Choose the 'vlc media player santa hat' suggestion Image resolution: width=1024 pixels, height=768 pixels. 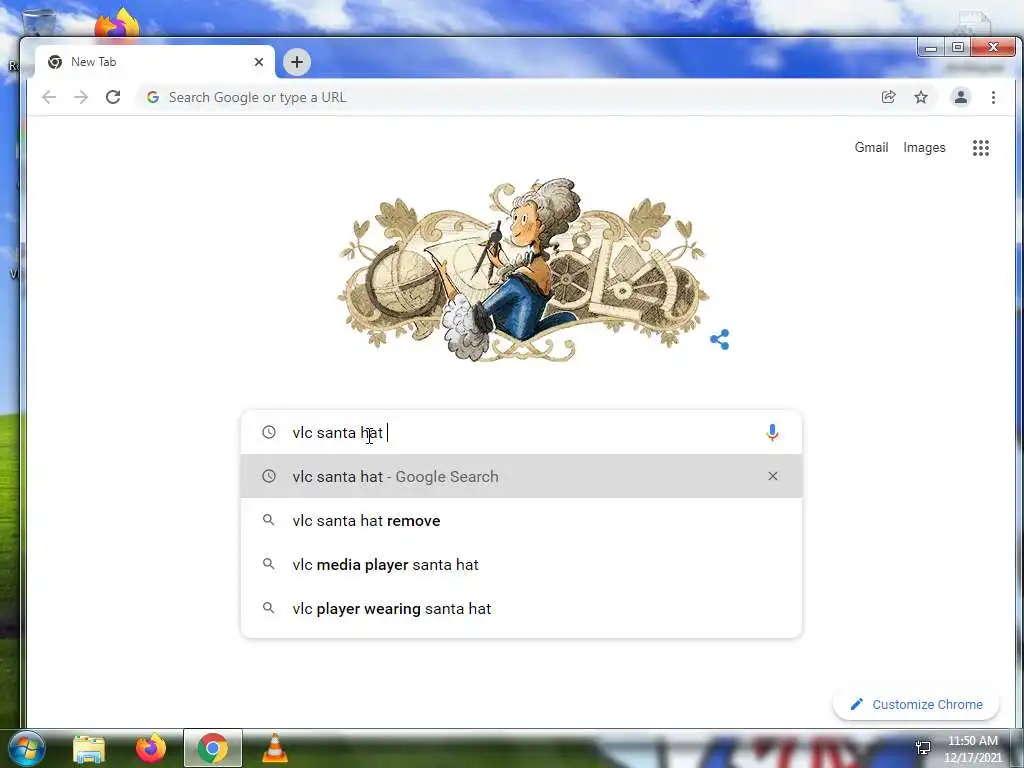click(521, 564)
